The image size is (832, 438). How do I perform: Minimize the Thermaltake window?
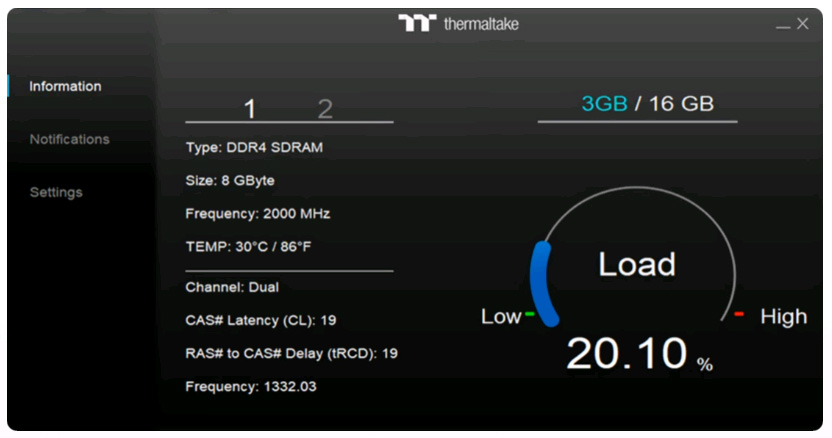pos(783,27)
